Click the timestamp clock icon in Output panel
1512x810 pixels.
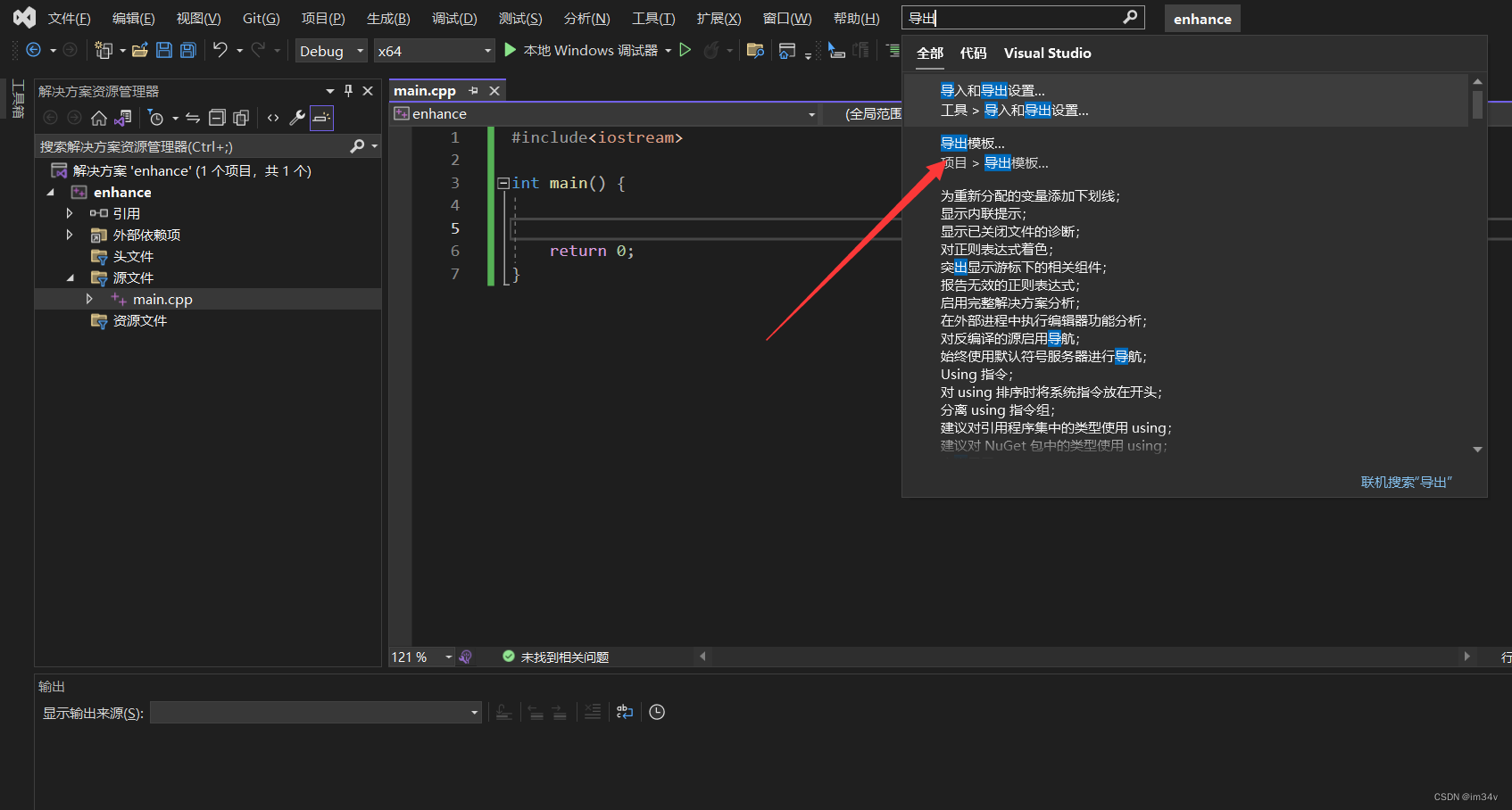(x=657, y=712)
